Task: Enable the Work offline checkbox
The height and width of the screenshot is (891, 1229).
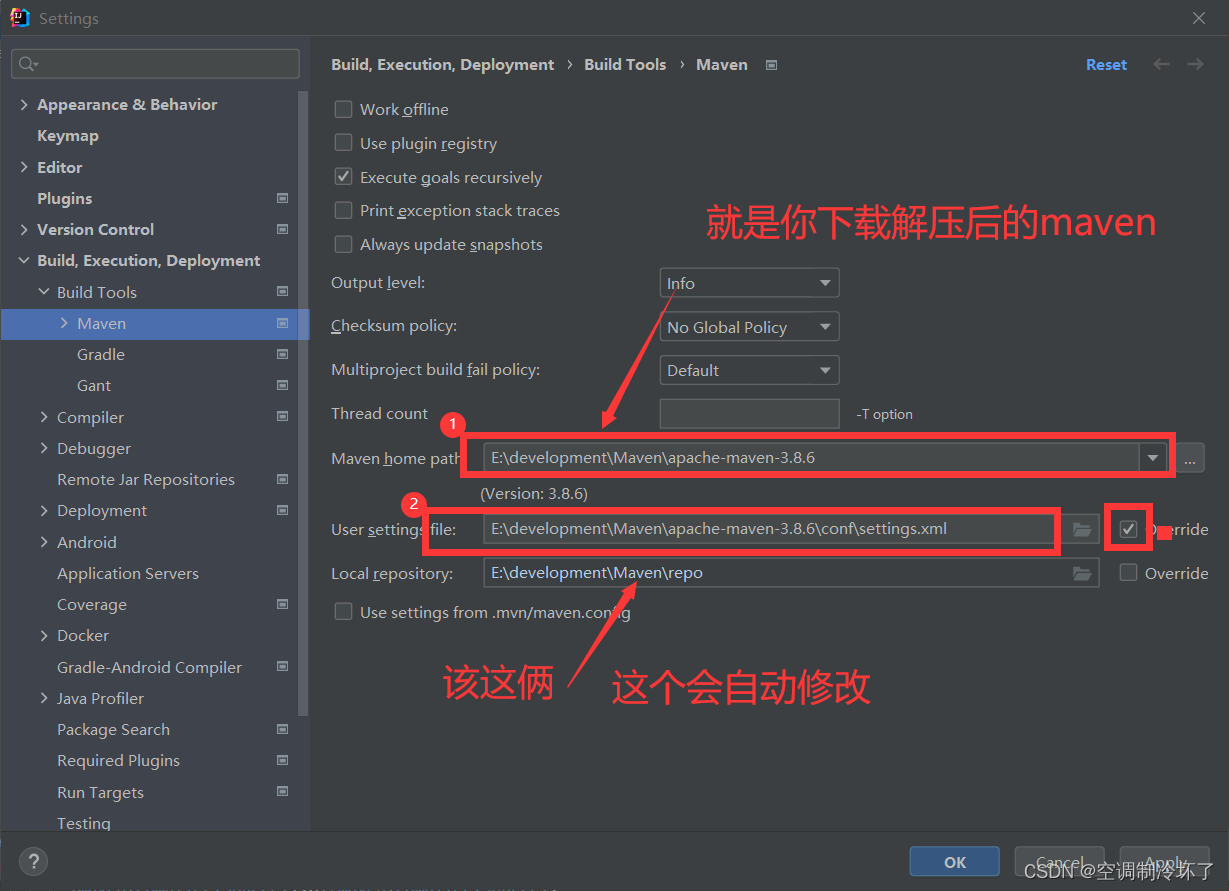Action: coord(343,109)
